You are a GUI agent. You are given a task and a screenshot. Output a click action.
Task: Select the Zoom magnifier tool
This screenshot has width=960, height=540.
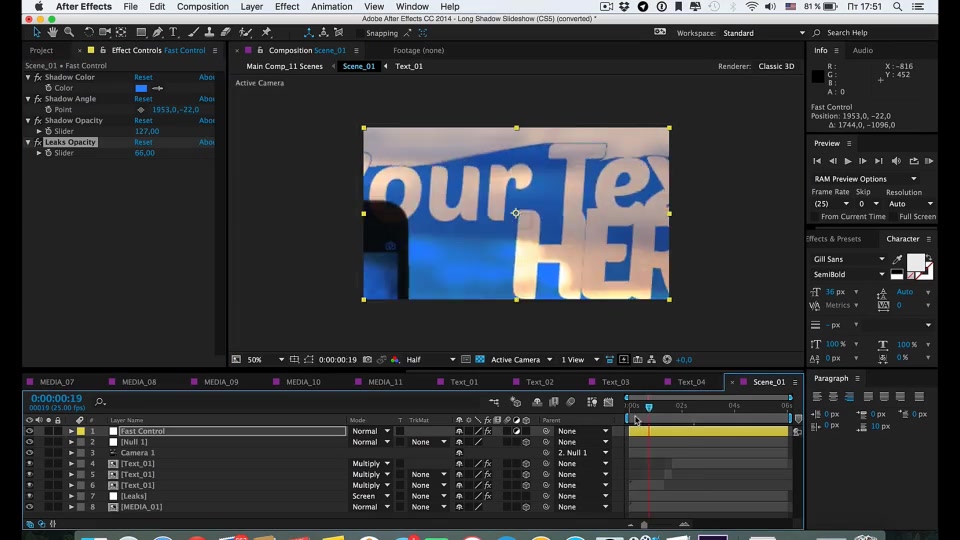tap(69, 32)
